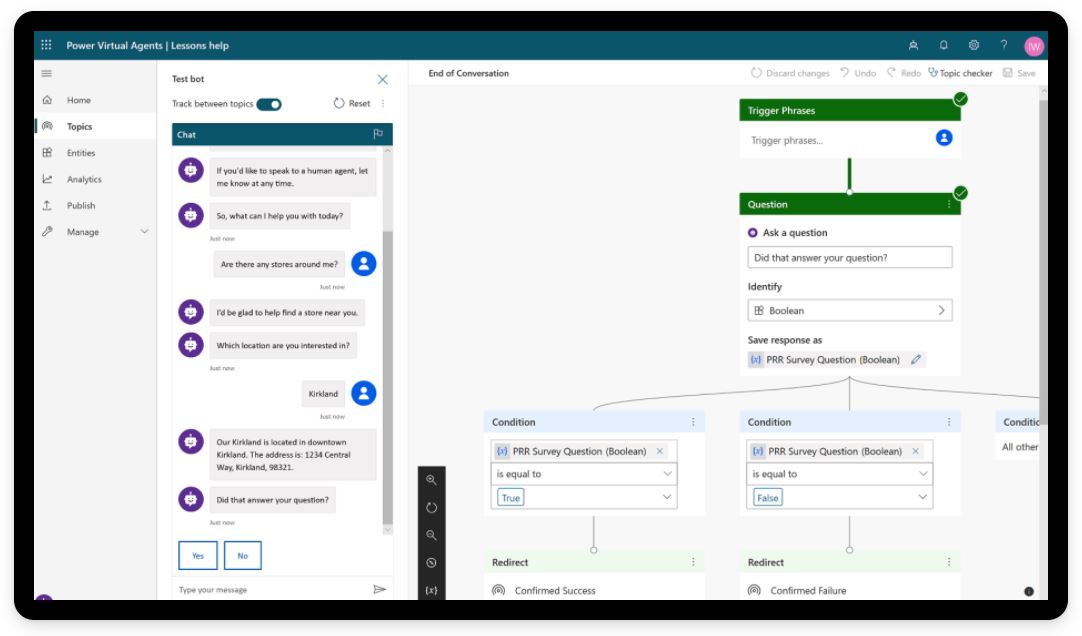Open the user account avatar
This screenshot has height=636, width=1082.
[1034, 46]
